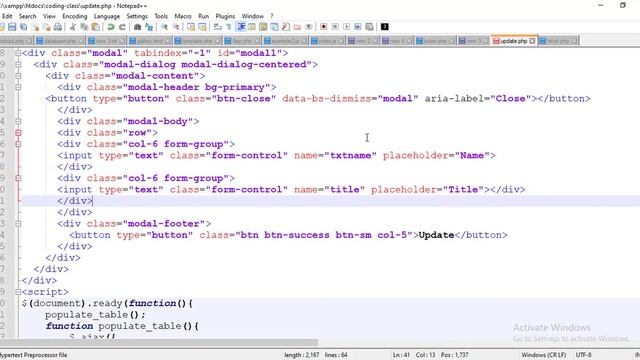Switch to the new 2 tab

coord(362,41)
